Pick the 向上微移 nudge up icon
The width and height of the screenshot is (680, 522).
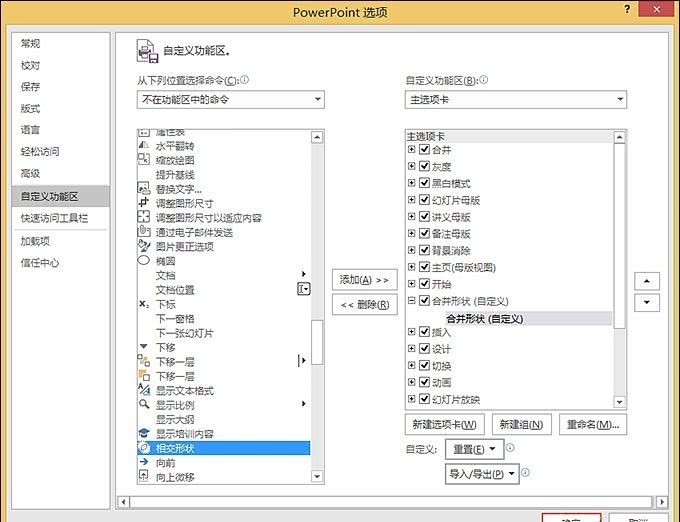point(144,476)
